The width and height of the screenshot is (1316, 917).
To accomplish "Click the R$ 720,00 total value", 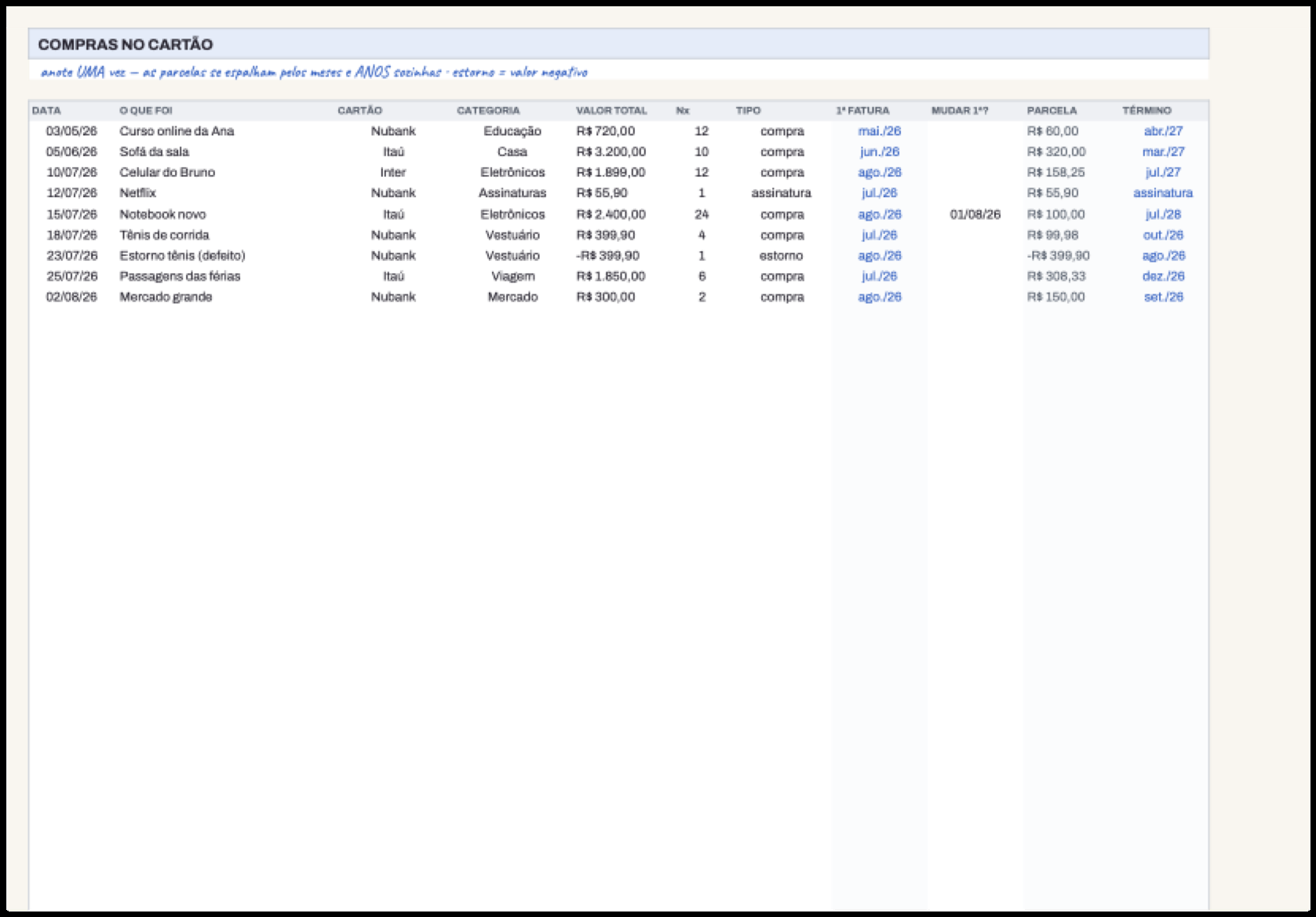I will tap(605, 131).
